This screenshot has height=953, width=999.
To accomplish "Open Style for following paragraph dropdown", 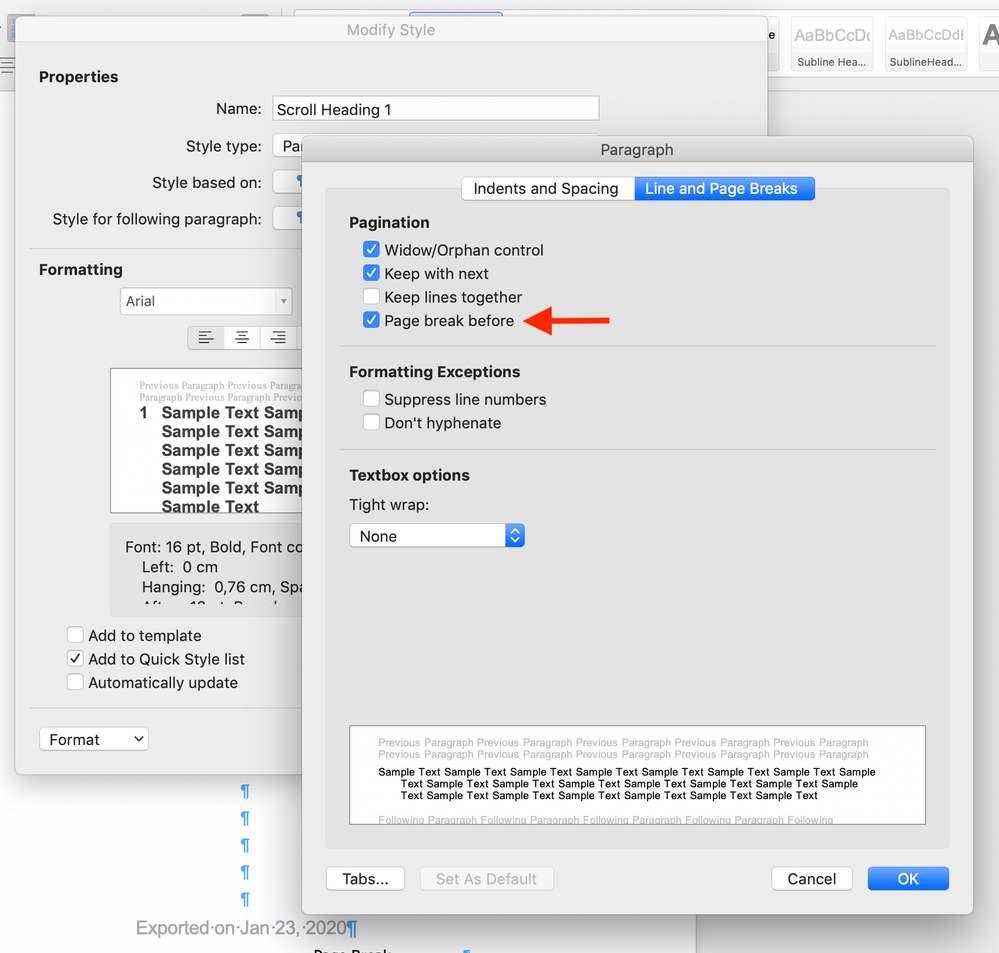I will (287, 219).
